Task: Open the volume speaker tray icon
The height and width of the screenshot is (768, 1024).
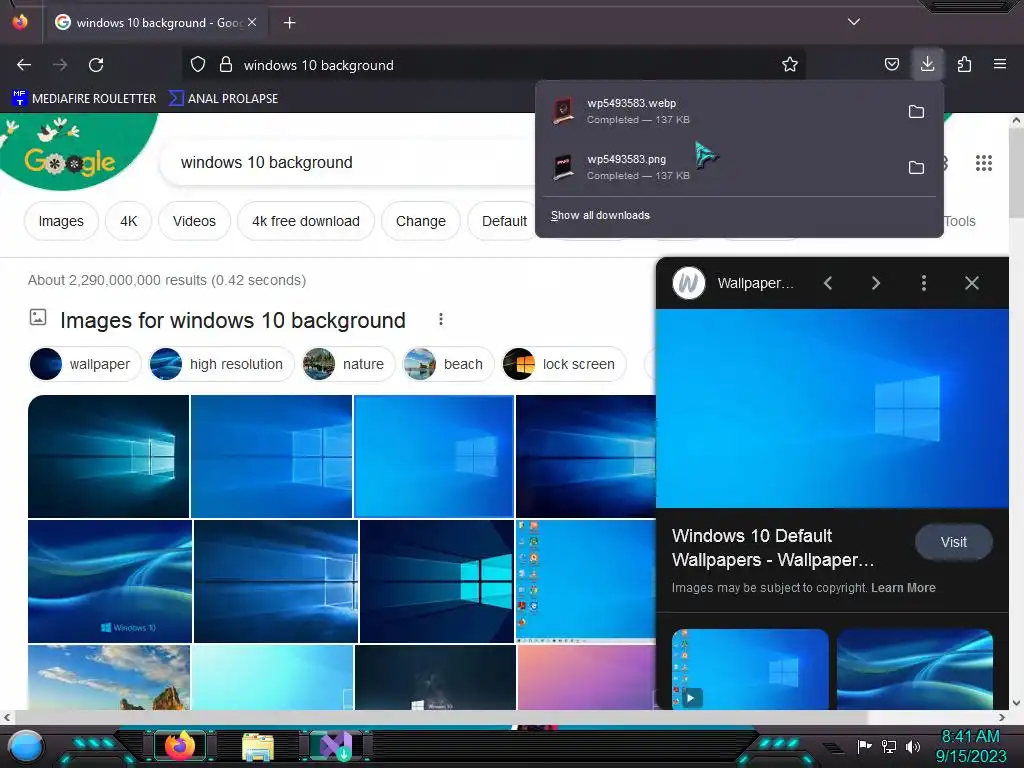Action: (912, 746)
